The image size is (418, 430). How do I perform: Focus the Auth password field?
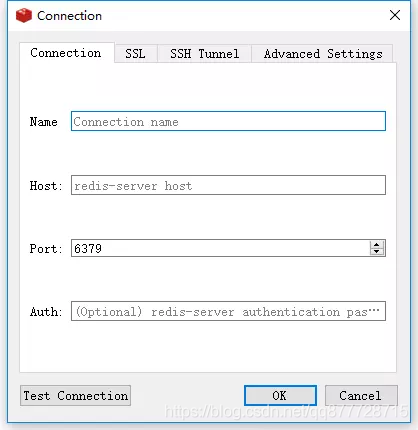click(228, 311)
